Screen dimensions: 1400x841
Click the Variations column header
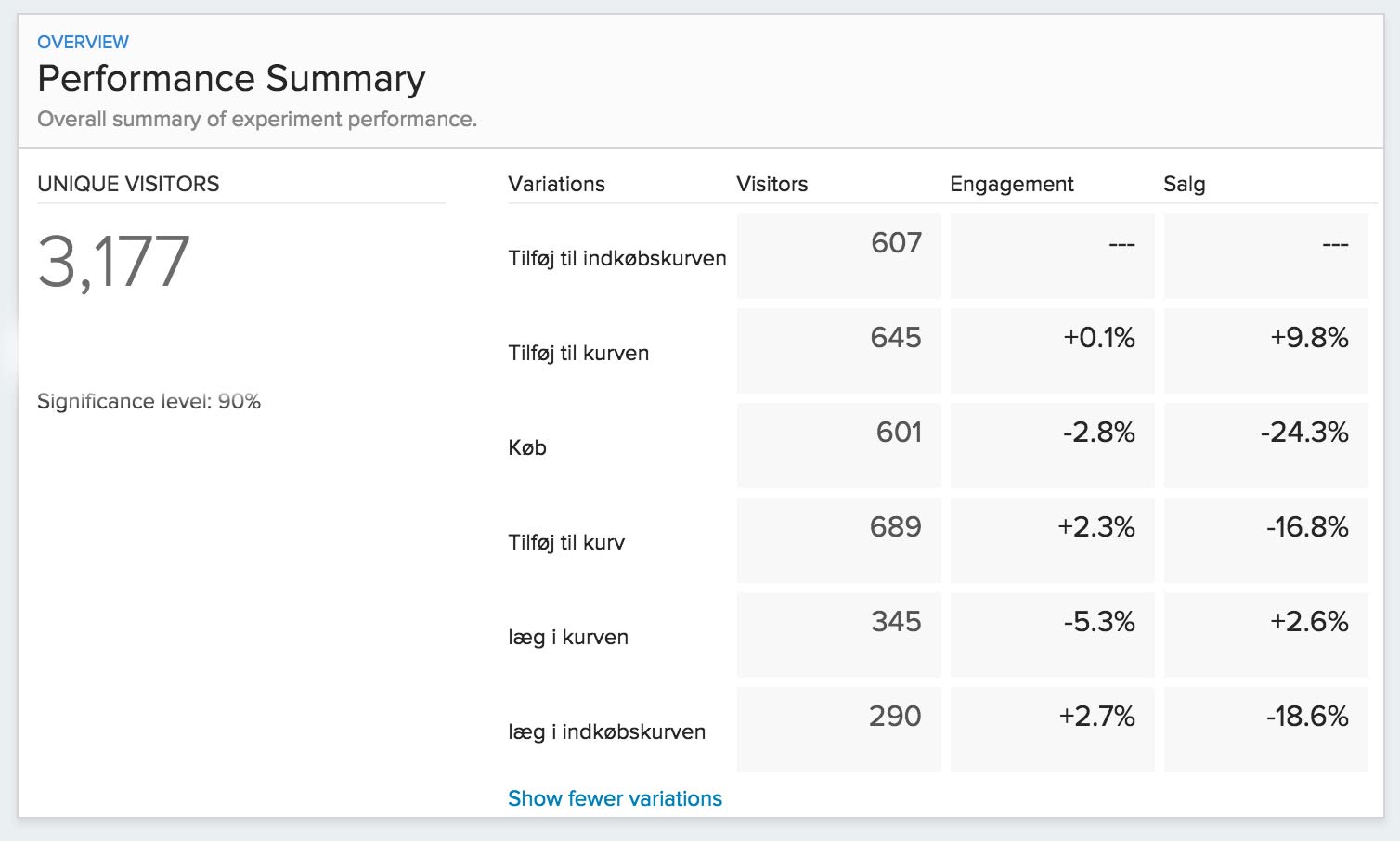556,184
